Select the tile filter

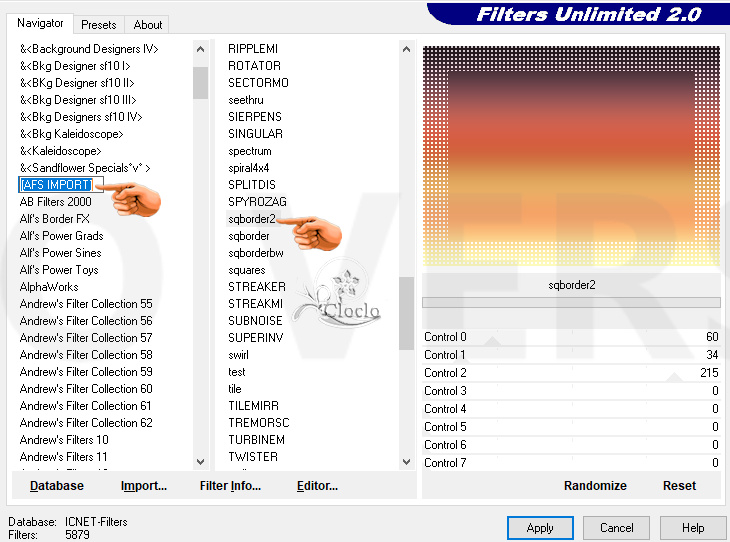tap(235, 389)
